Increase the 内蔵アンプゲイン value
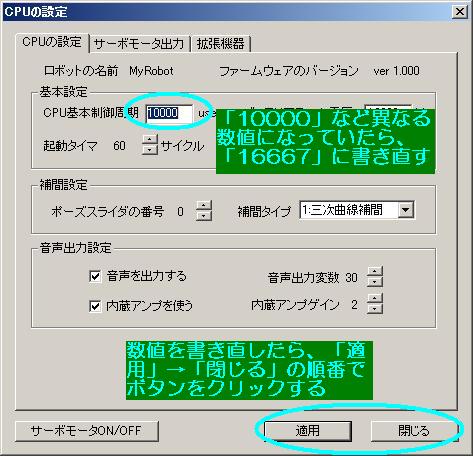This screenshot has width=473, height=456. pyautogui.click(x=375, y=299)
